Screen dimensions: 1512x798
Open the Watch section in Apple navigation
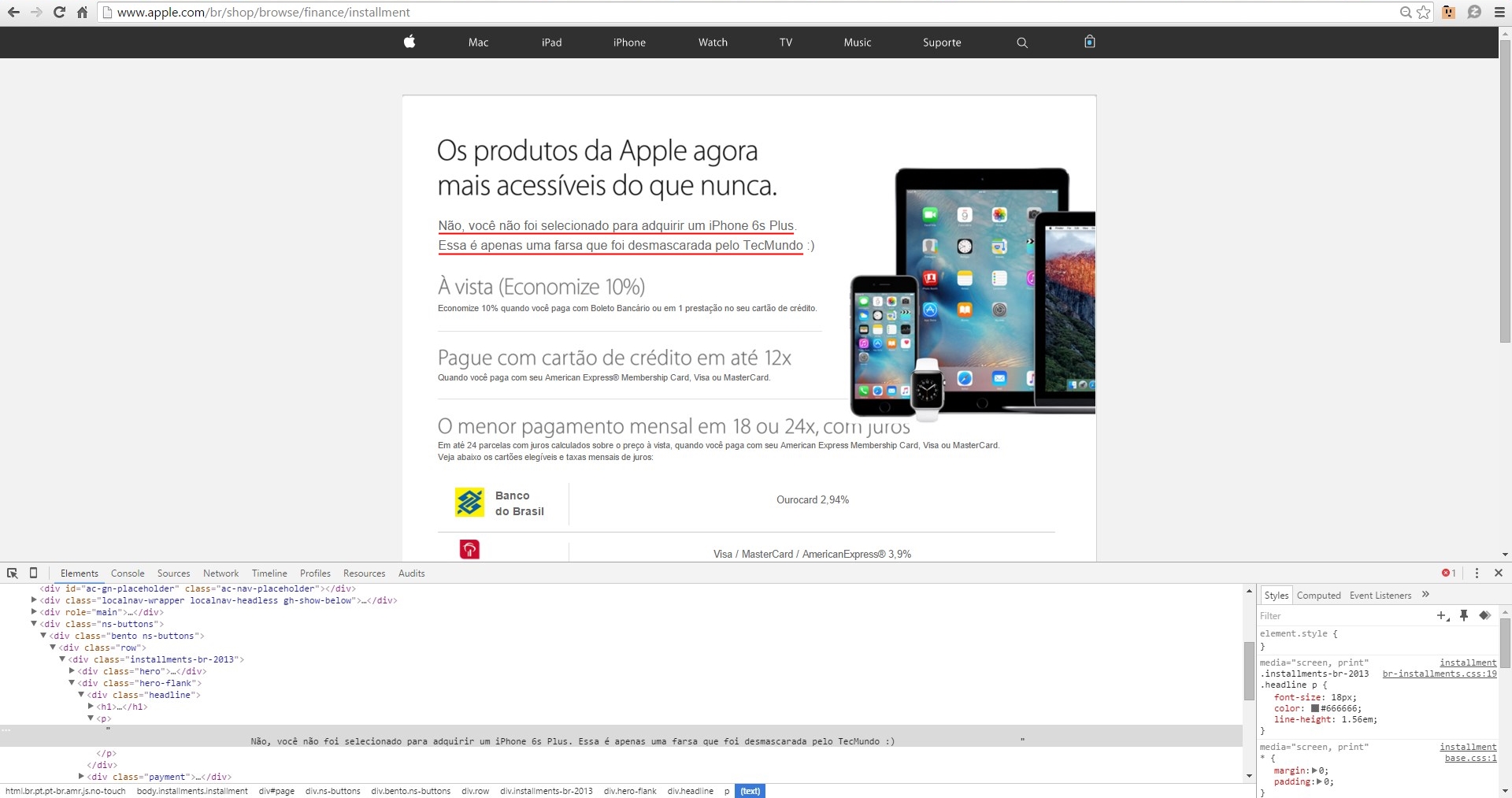[x=713, y=43]
